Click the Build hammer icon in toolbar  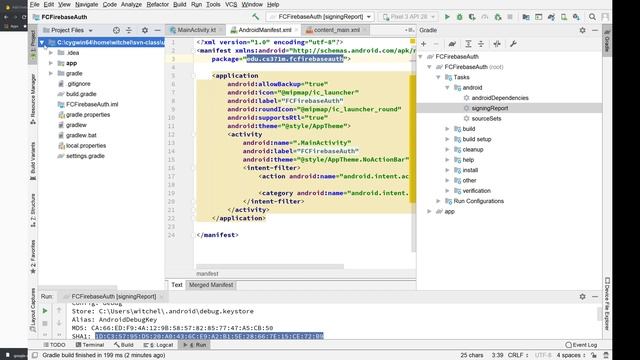pyautogui.click(x=256, y=17)
